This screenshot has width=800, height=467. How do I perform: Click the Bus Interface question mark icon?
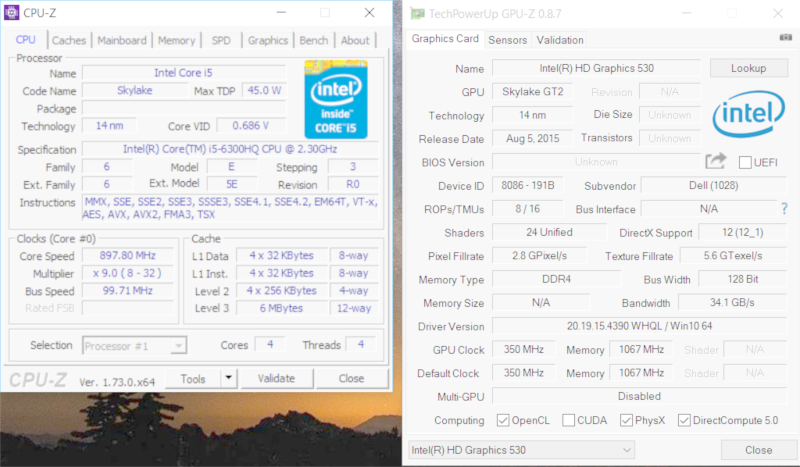click(x=784, y=208)
